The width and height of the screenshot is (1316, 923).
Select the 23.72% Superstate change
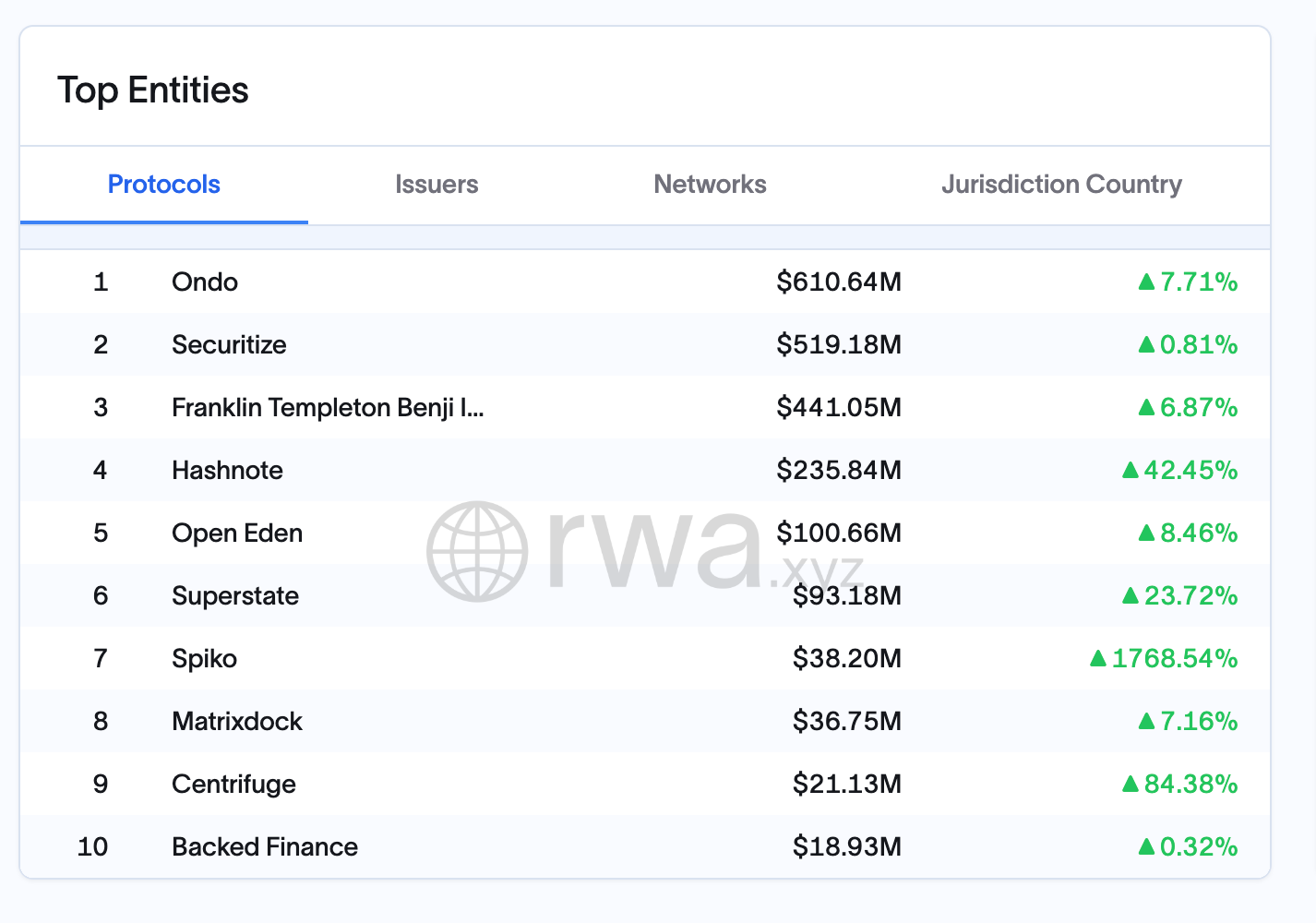point(1190,596)
